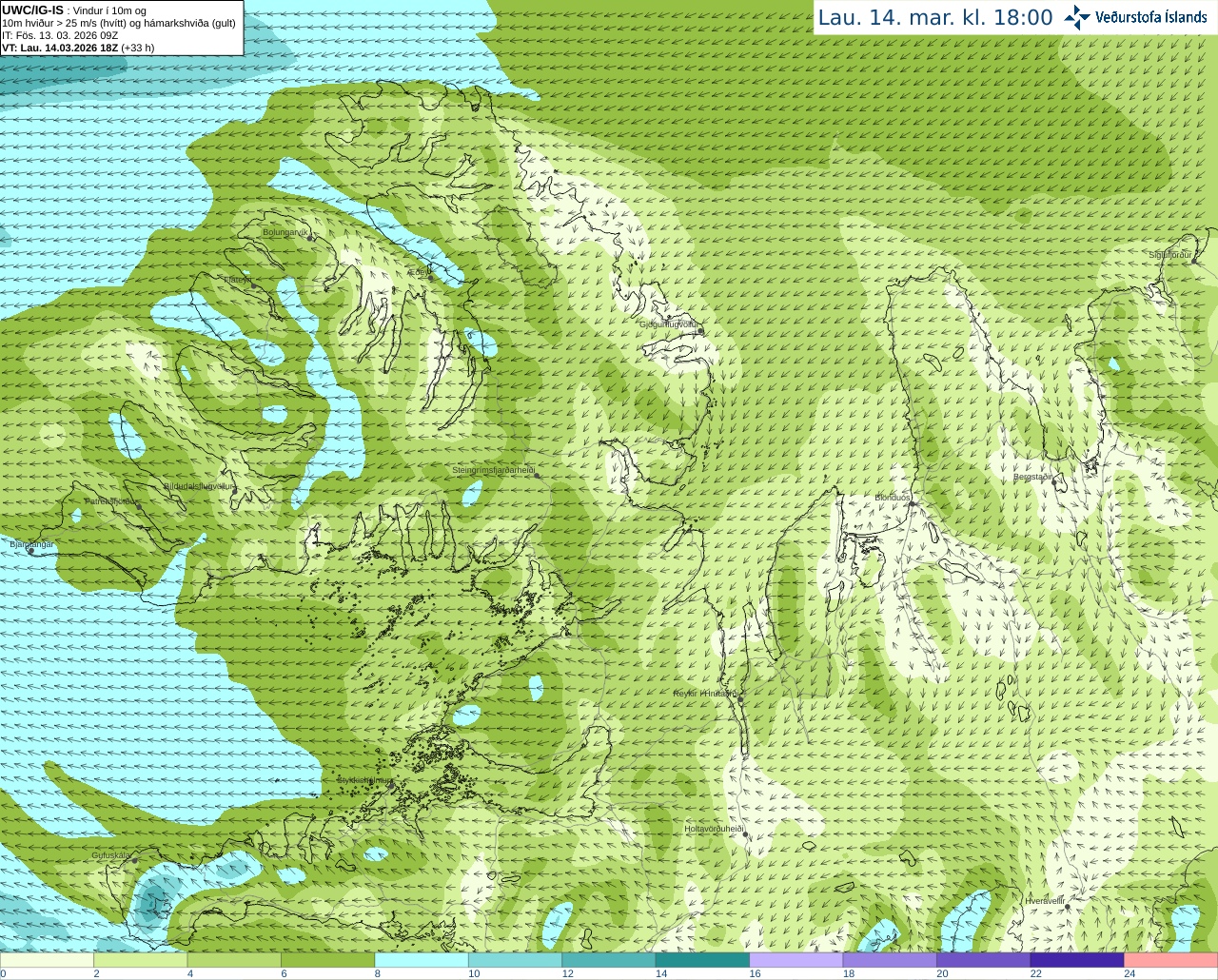
Task: Click the Reykir í Hrútafirði station label
Action: (x=705, y=694)
